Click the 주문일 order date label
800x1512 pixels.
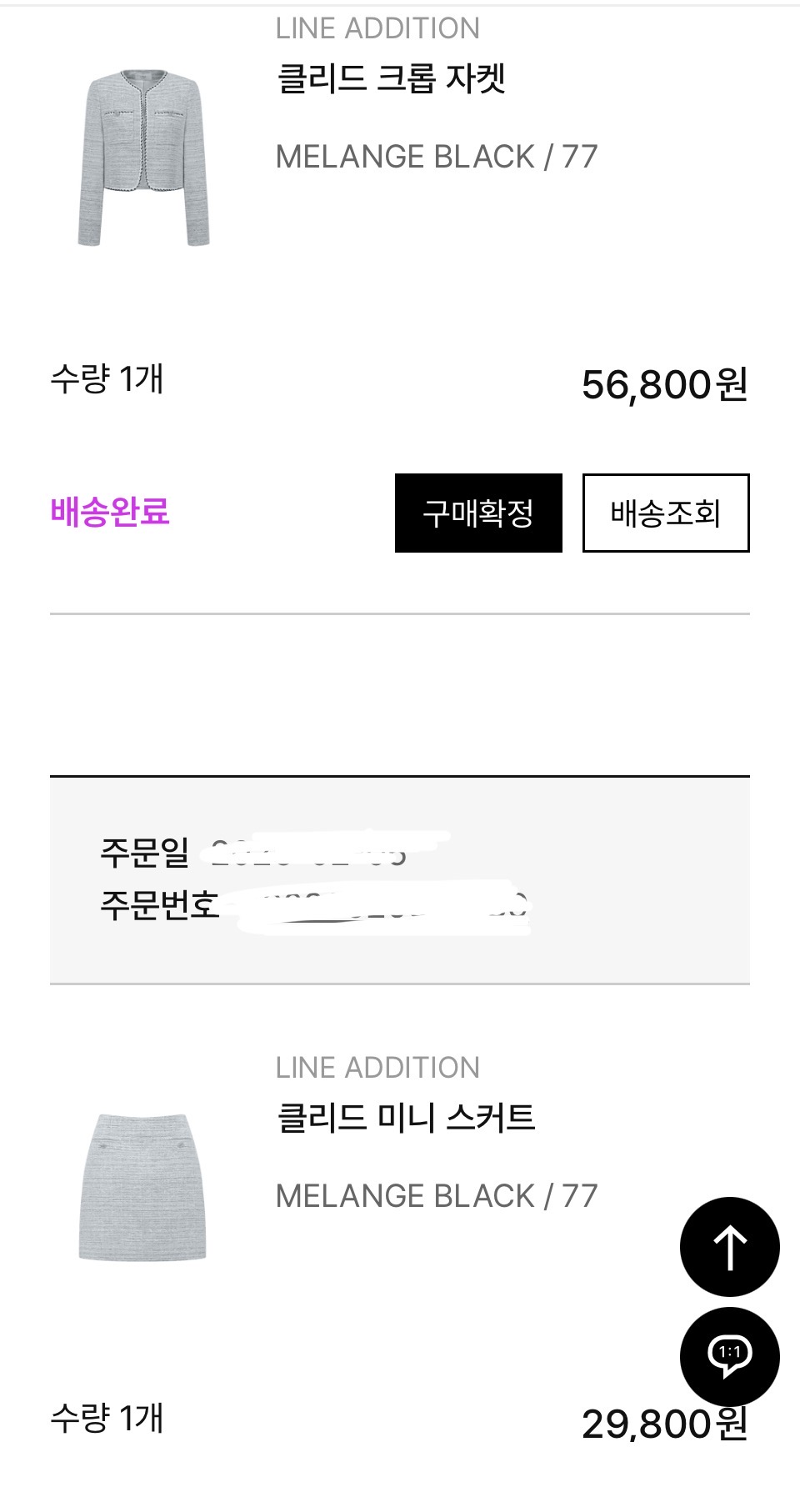coord(145,852)
